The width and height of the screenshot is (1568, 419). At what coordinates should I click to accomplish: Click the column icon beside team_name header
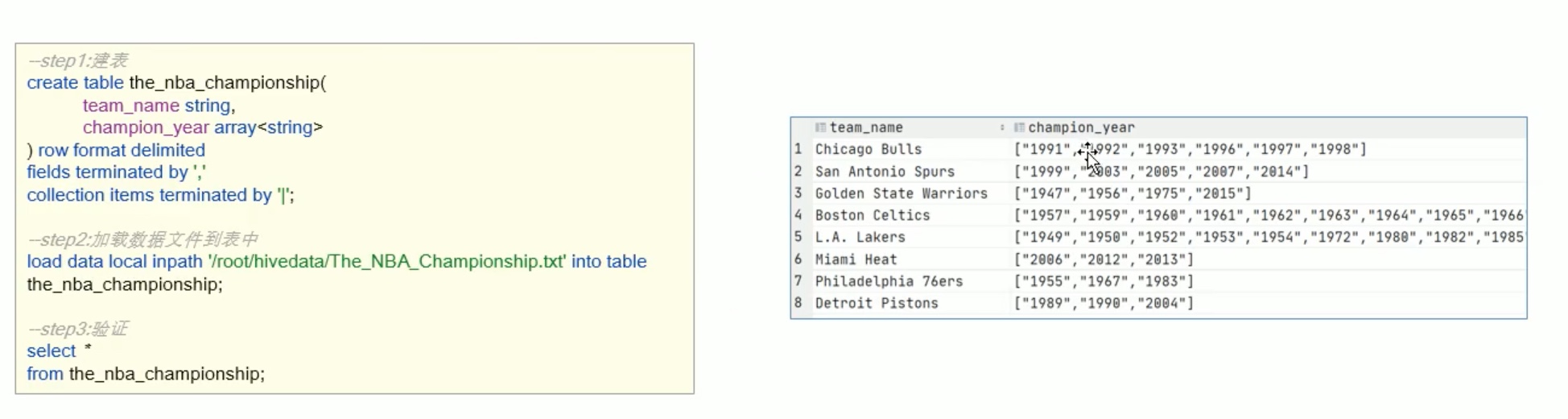click(820, 127)
